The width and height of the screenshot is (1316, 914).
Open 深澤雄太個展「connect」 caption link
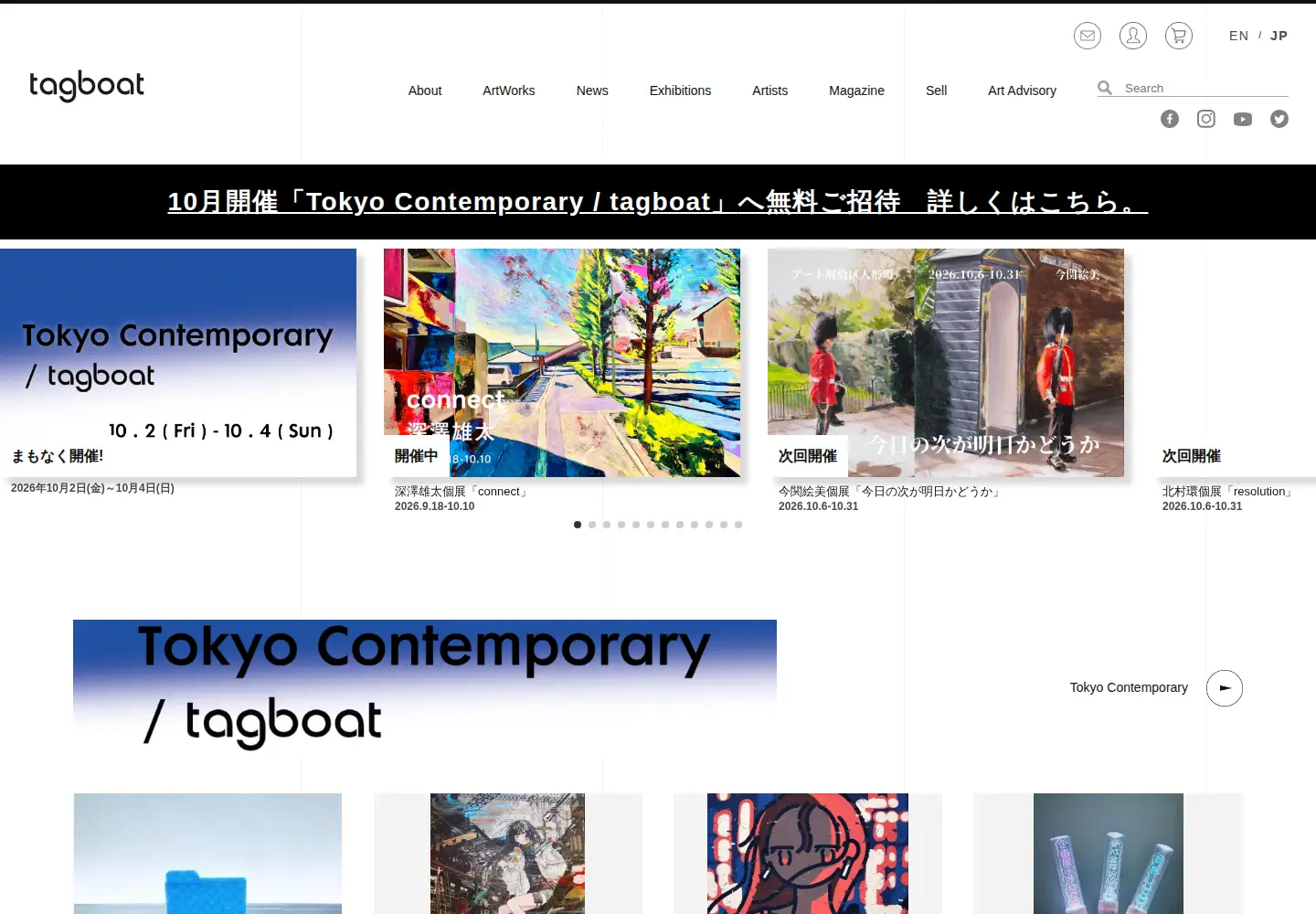coord(463,492)
